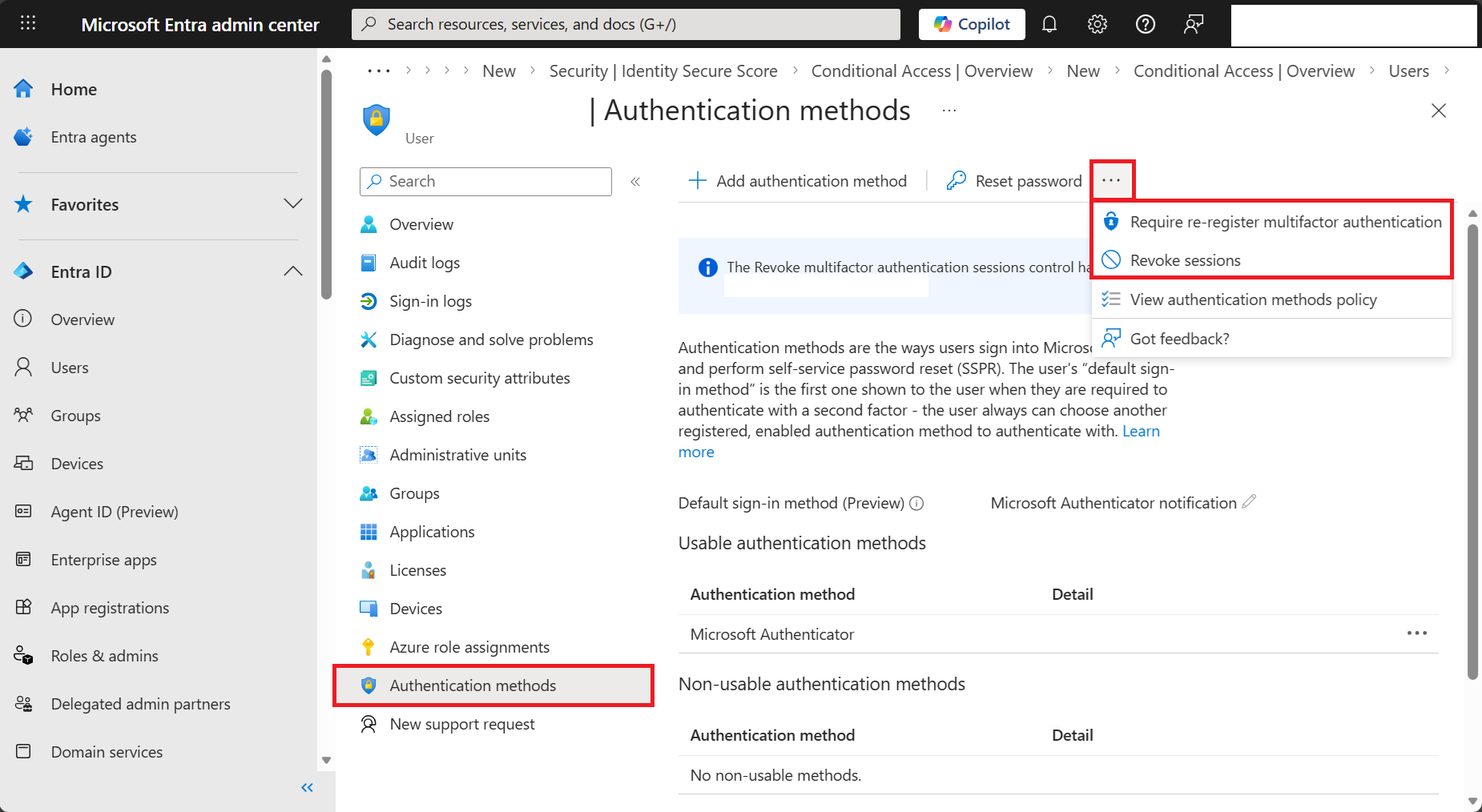Collapse the Entra ID section chevron
This screenshot has height=812, width=1482.
coord(293,271)
